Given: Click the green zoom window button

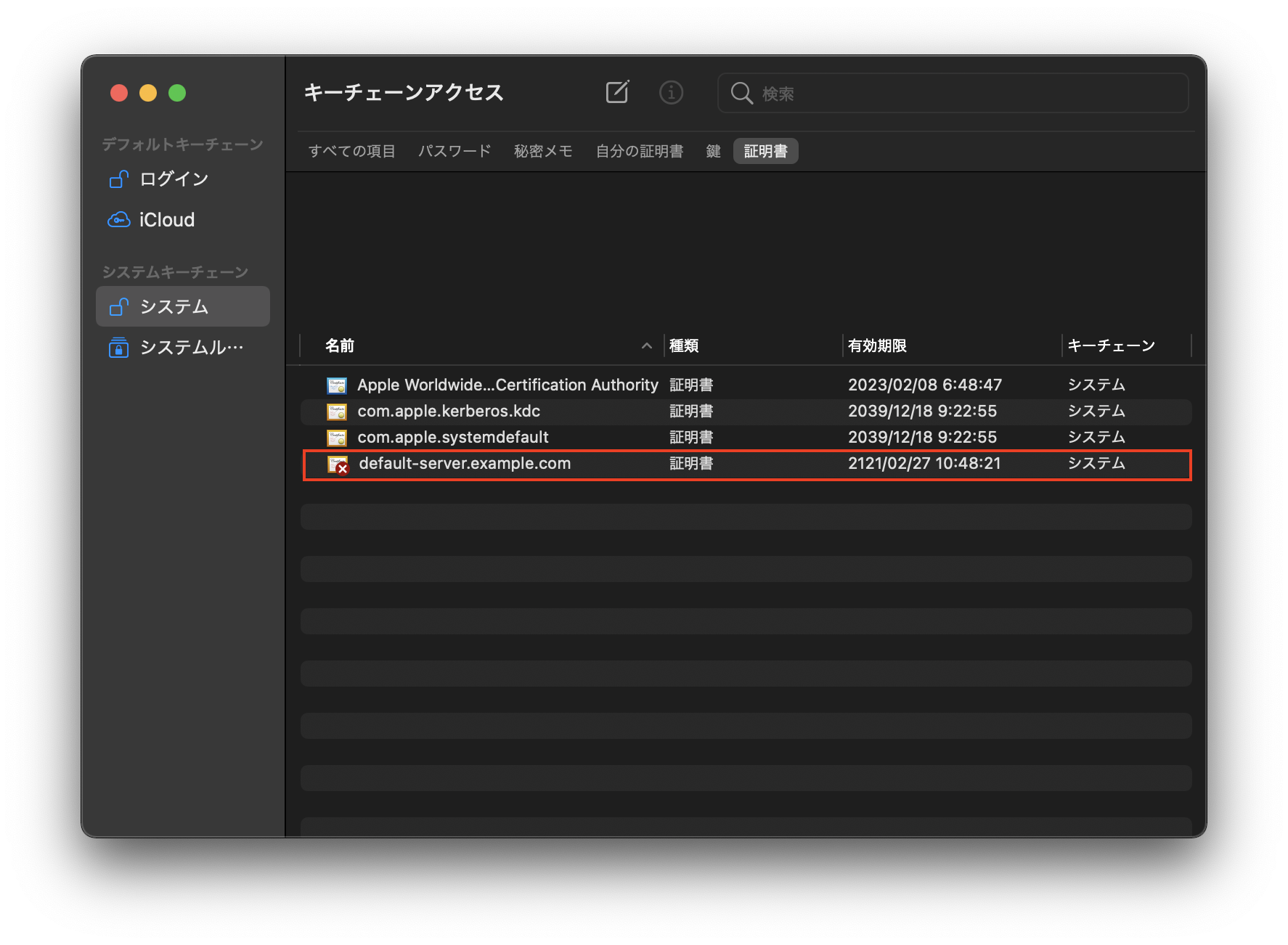Looking at the screenshot, I should tap(177, 93).
